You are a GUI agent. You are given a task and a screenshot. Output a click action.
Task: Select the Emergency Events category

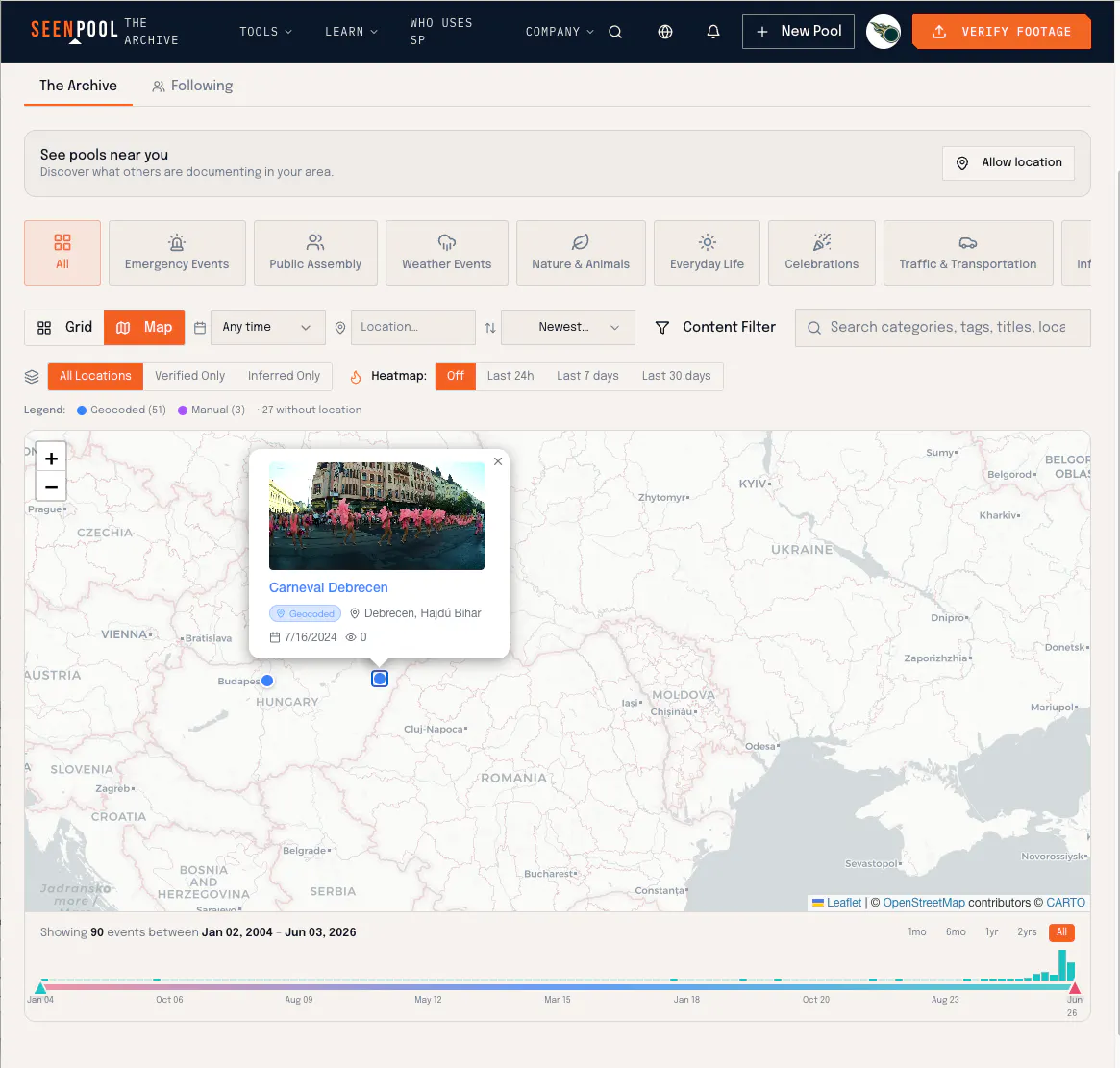pos(177,253)
